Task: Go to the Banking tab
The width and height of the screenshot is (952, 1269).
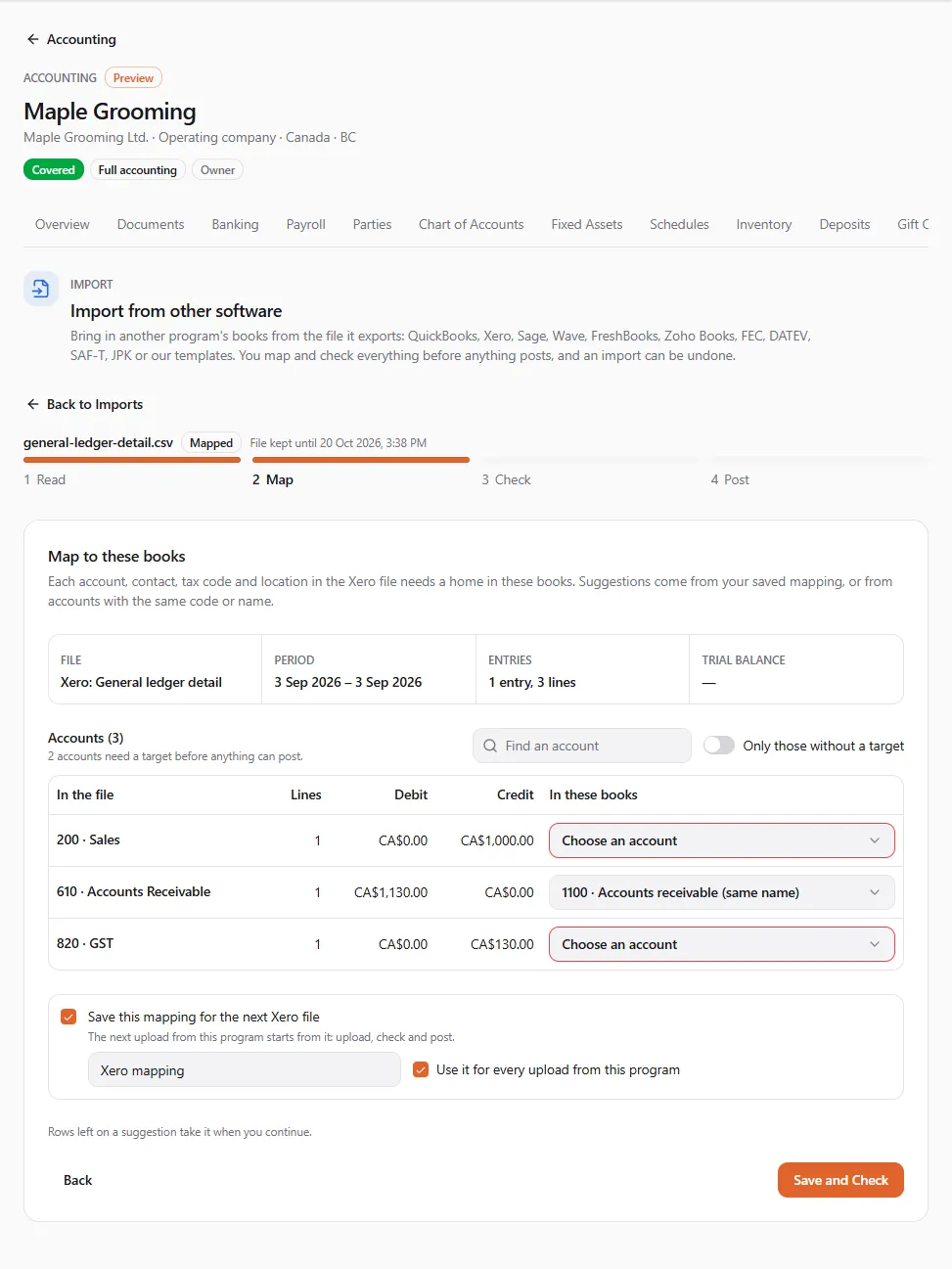Action: tap(236, 224)
